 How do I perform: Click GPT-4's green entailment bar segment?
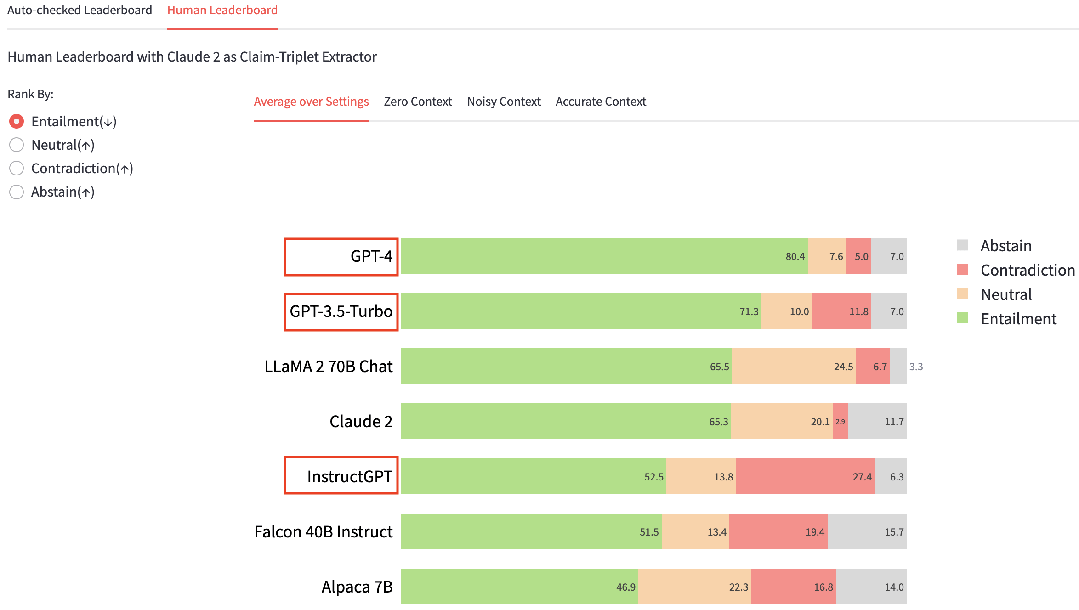point(604,256)
